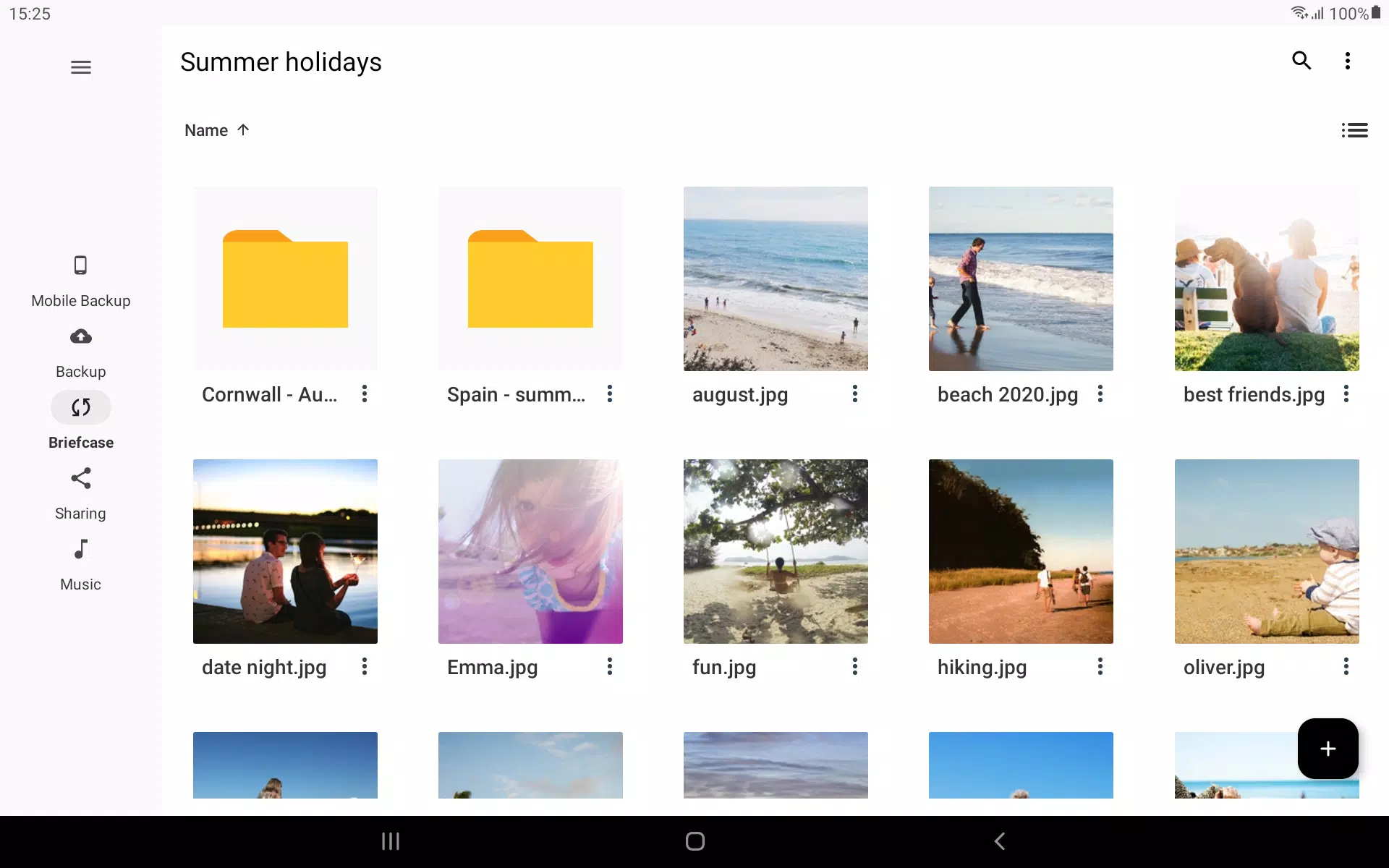The width and height of the screenshot is (1389, 868).
Task: Open the top-right overflow options menu
Action: click(x=1347, y=61)
